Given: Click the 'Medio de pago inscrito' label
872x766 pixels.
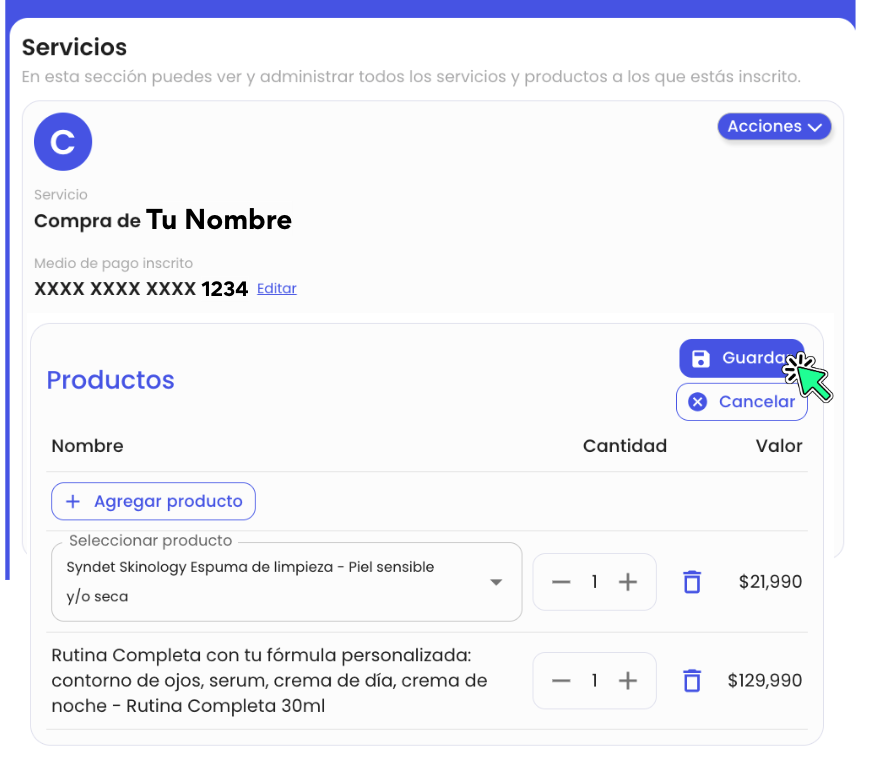Looking at the screenshot, I should coord(113,263).
